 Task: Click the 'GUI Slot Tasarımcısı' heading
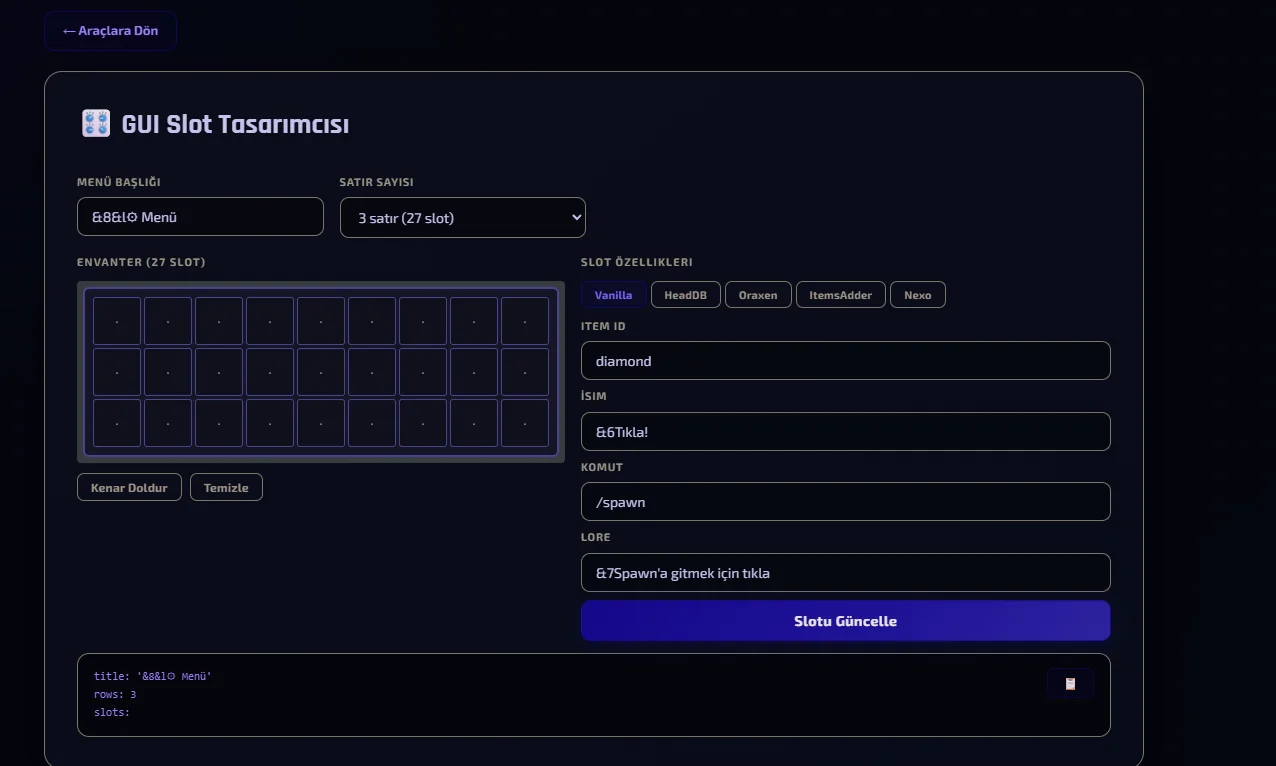235,125
